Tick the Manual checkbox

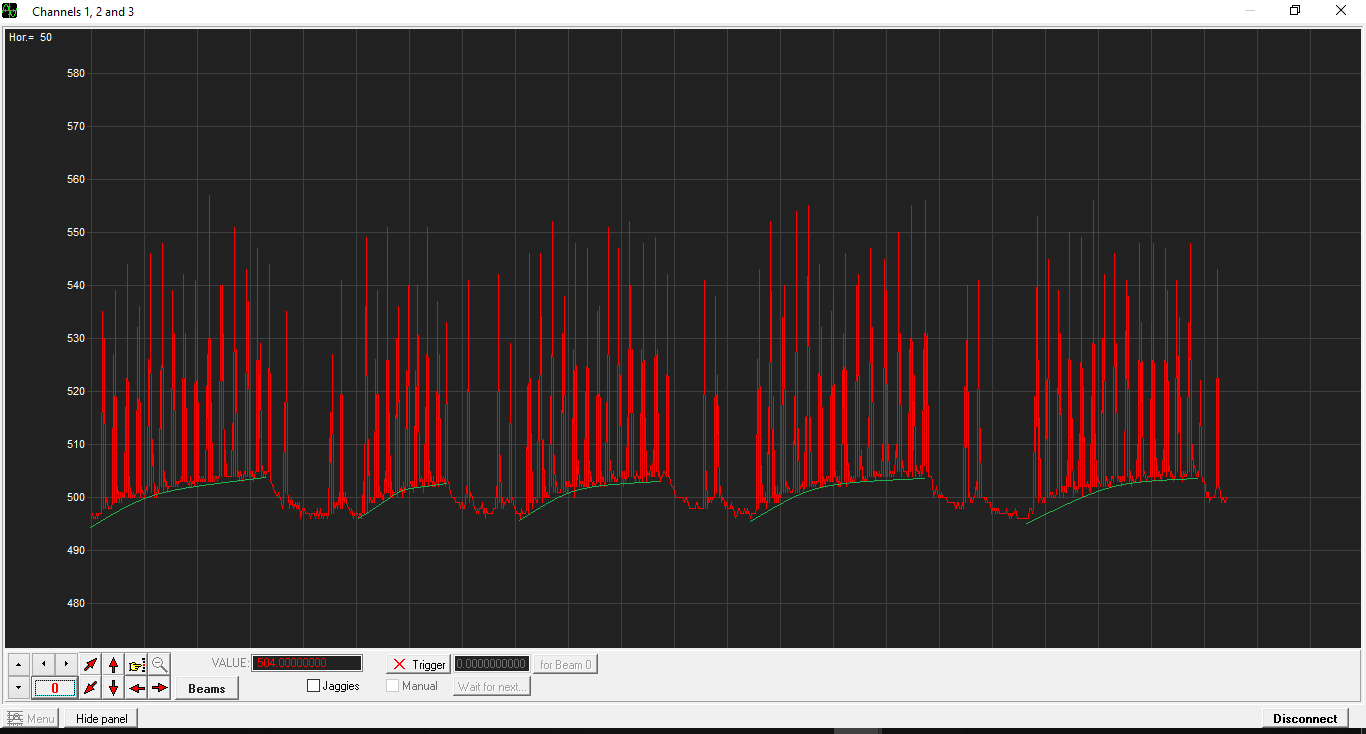point(393,686)
